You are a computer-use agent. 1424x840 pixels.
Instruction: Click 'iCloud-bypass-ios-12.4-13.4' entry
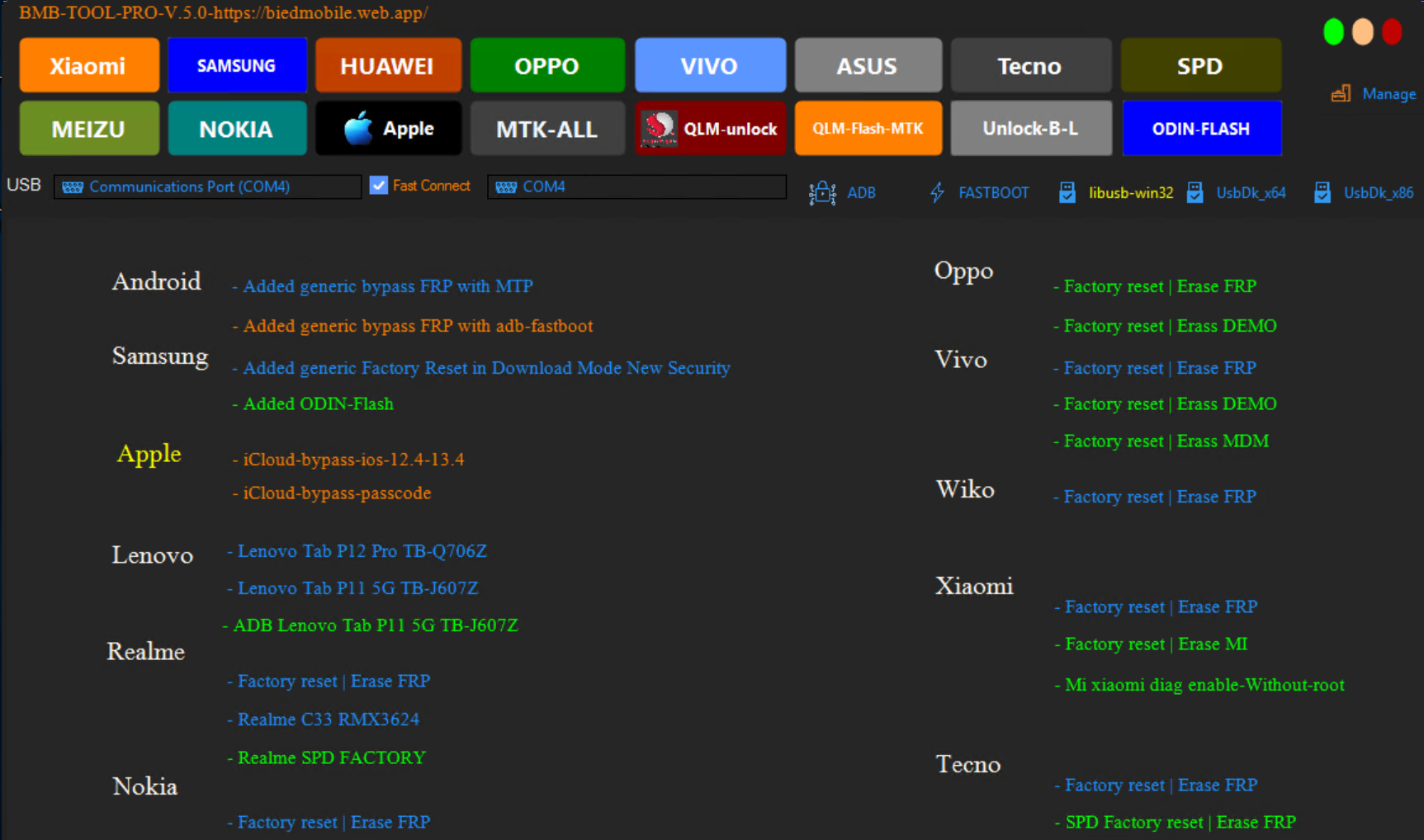[x=348, y=460]
